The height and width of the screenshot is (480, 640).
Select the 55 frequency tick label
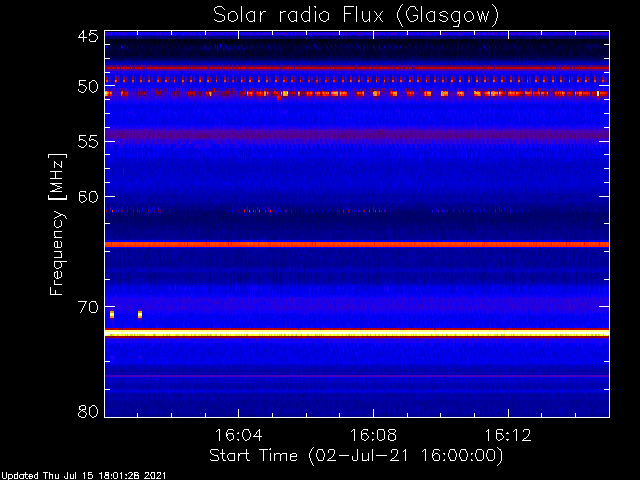pos(88,142)
